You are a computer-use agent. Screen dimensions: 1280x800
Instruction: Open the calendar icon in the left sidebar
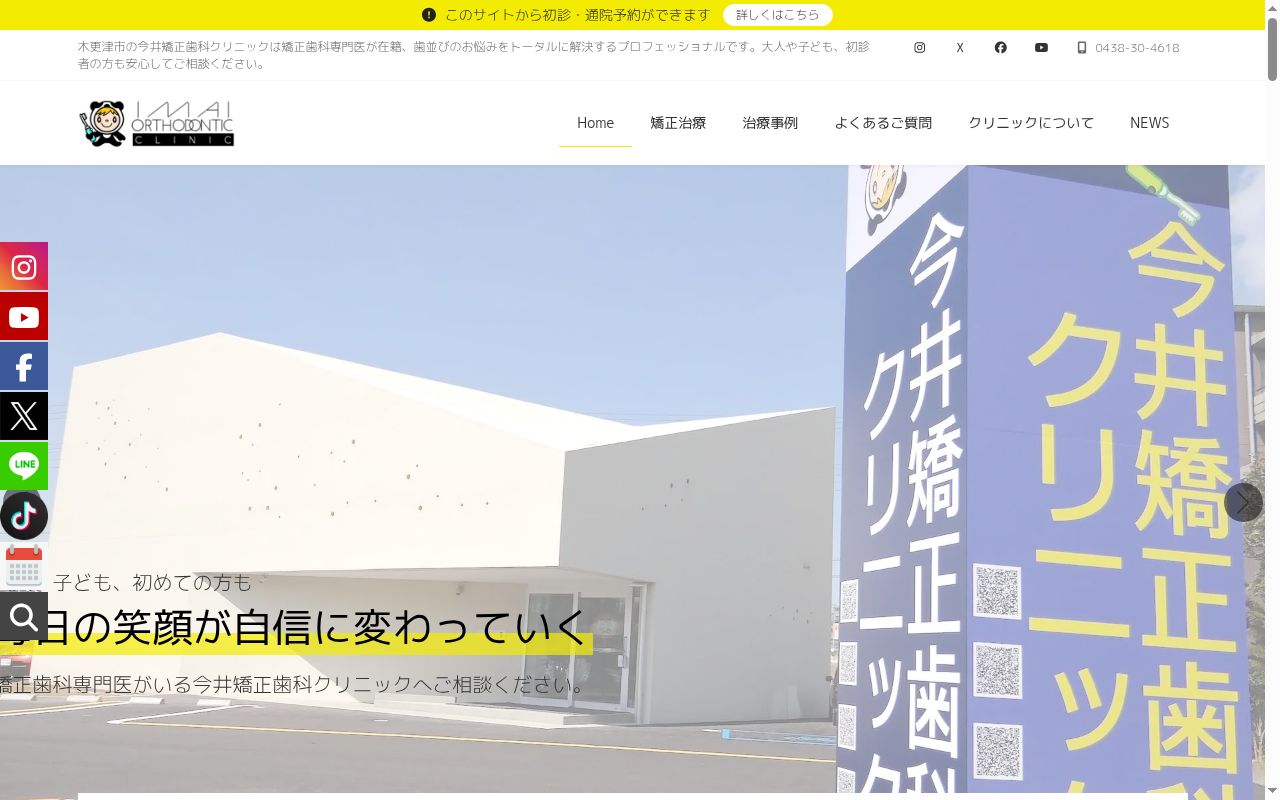(24, 567)
